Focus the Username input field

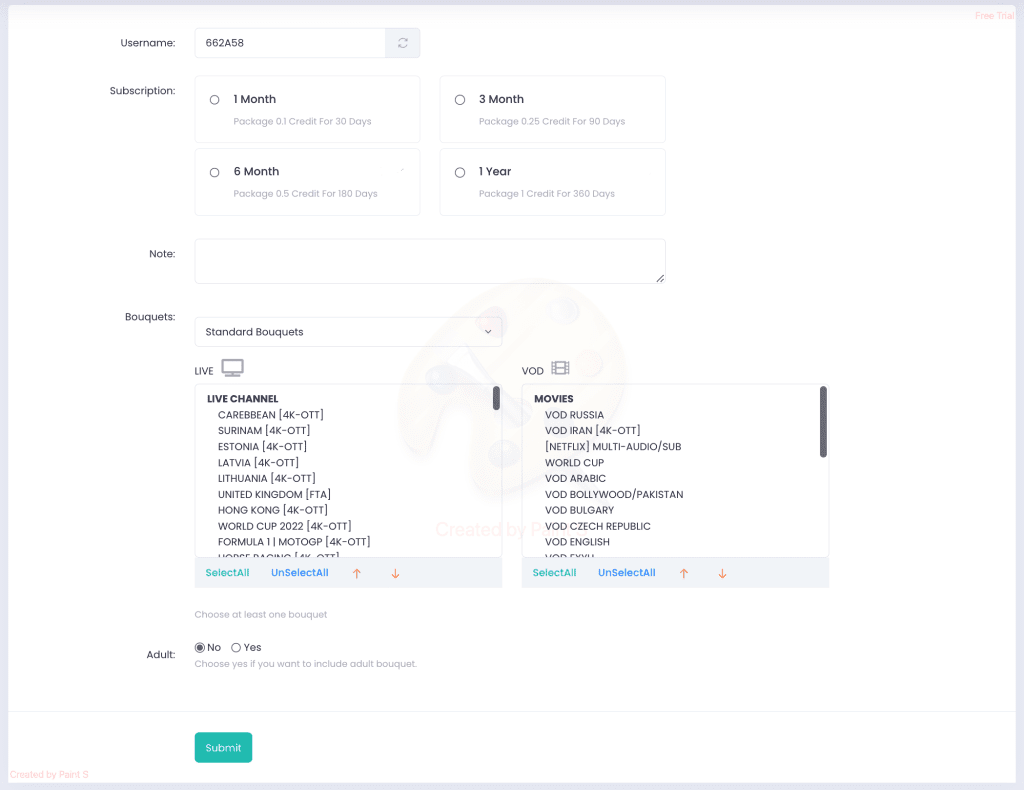[290, 43]
